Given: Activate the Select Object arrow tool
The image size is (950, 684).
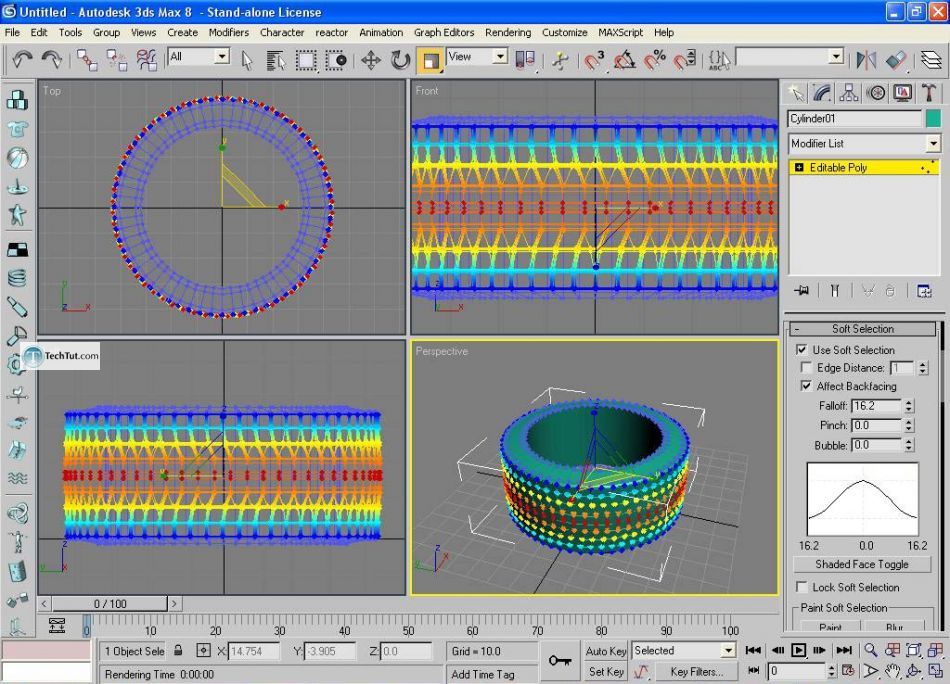Looking at the screenshot, I should coord(247,60).
